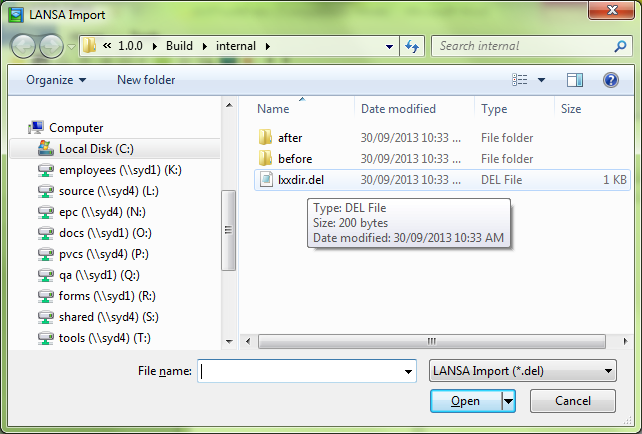Select the pvcs (P:) network drive
The height and width of the screenshot is (434, 642).
pyautogui.click(x=104, y=254)
